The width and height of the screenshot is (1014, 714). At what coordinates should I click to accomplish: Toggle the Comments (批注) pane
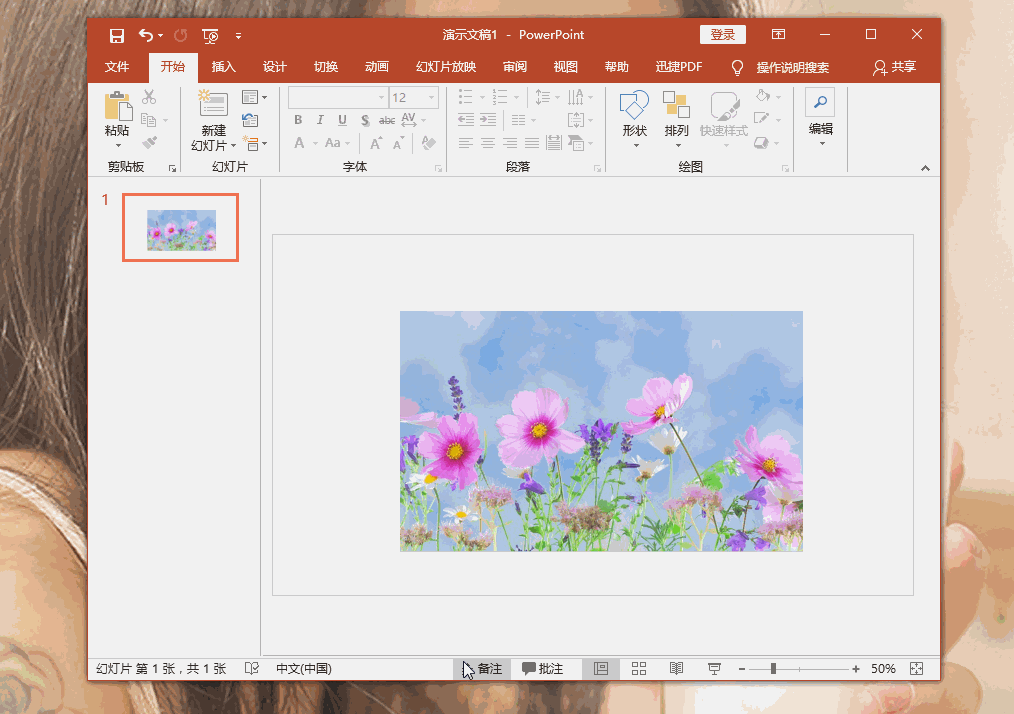[543, 669]
